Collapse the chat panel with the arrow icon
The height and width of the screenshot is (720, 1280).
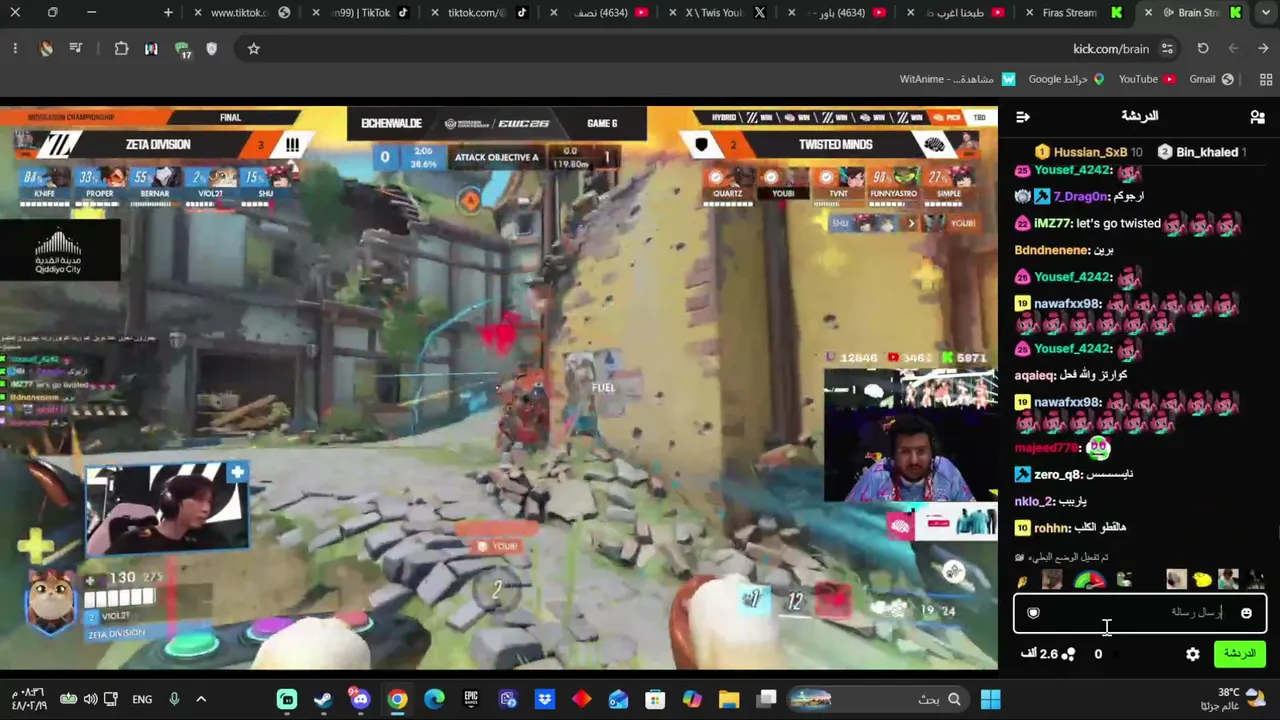pos(1022,117)
